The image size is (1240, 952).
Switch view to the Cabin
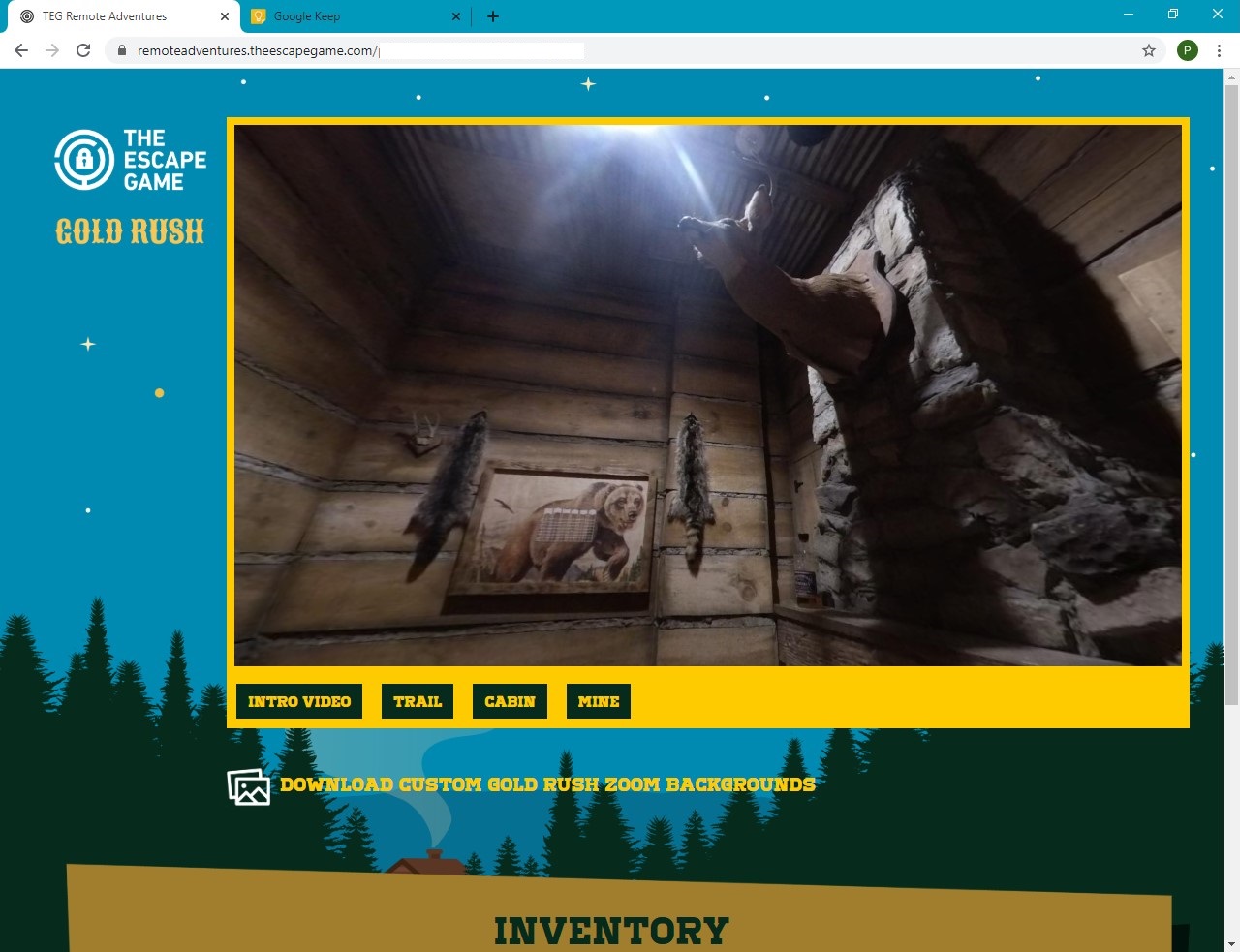coord(510,701)
